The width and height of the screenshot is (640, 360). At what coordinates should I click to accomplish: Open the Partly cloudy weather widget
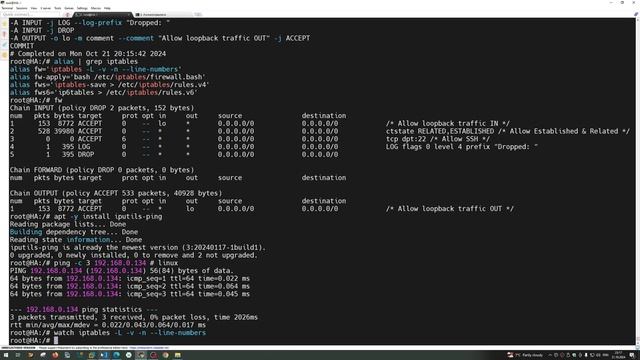click(x=525, y=355)
